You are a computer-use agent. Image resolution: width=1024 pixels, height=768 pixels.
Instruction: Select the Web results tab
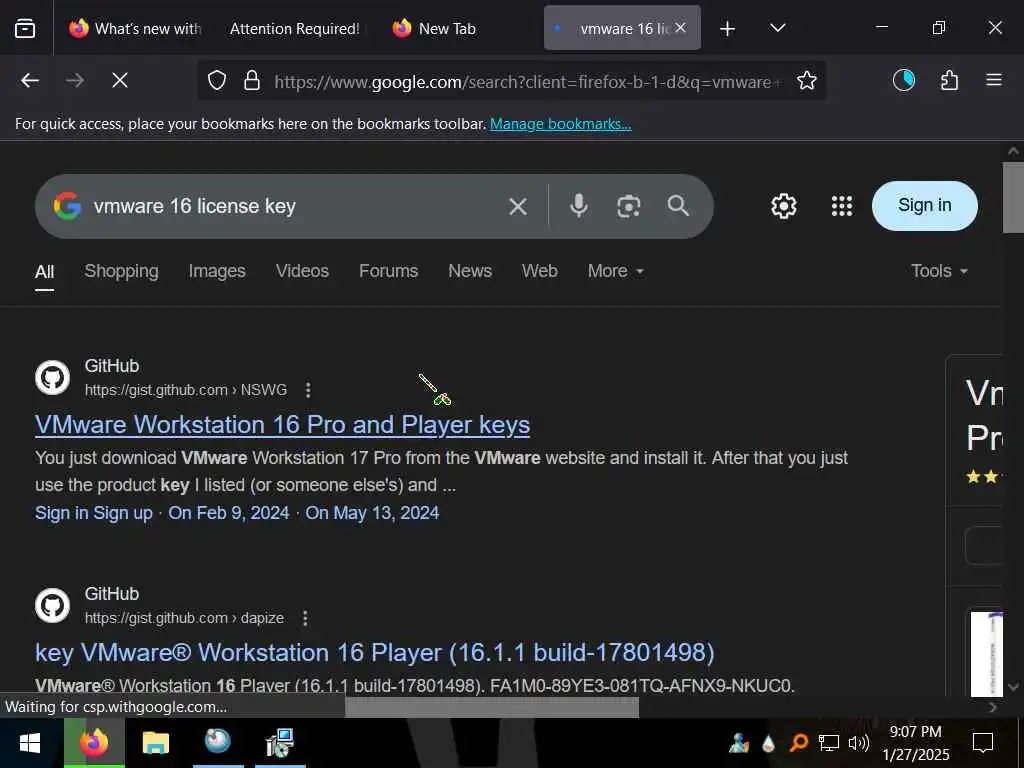539,271
